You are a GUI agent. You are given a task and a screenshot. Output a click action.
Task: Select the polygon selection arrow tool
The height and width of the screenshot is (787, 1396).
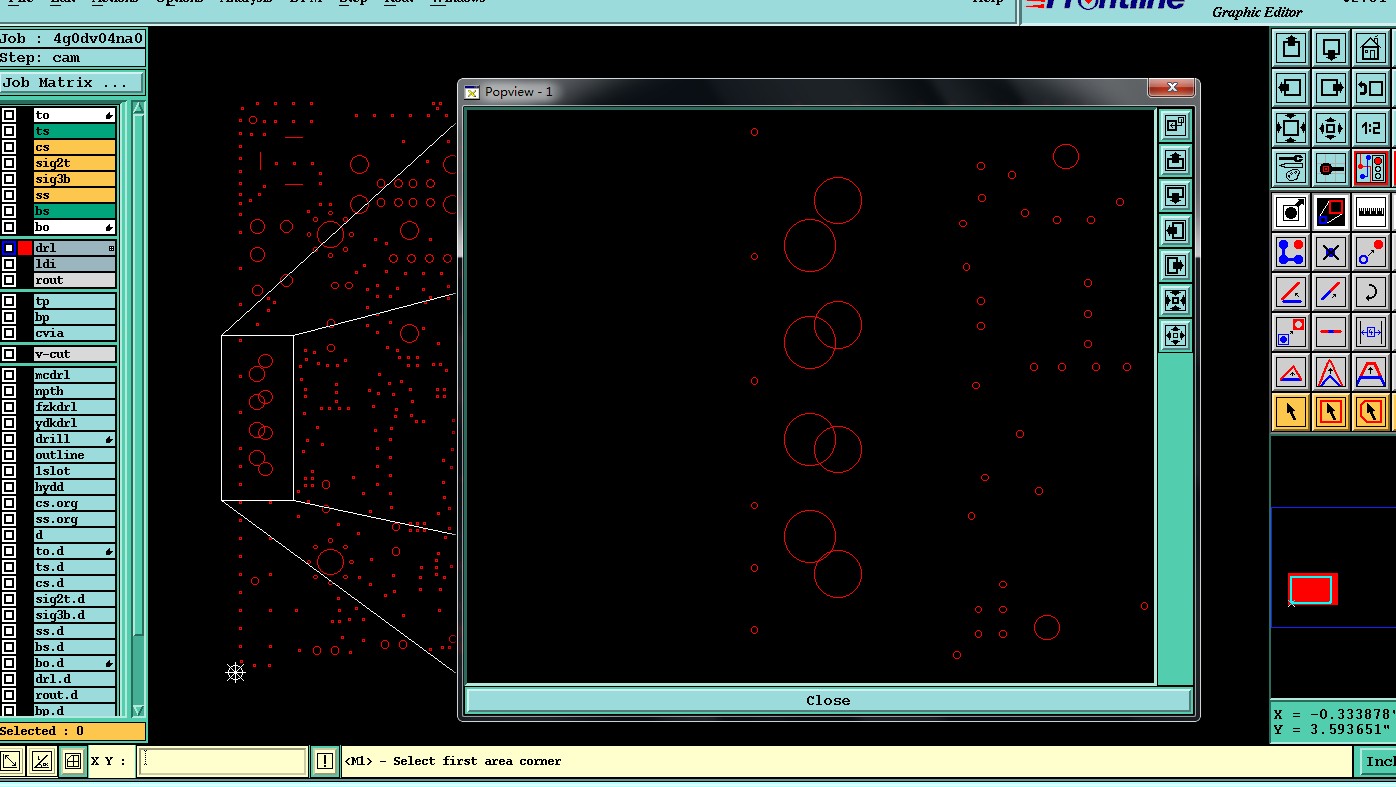click(1371, 411)
